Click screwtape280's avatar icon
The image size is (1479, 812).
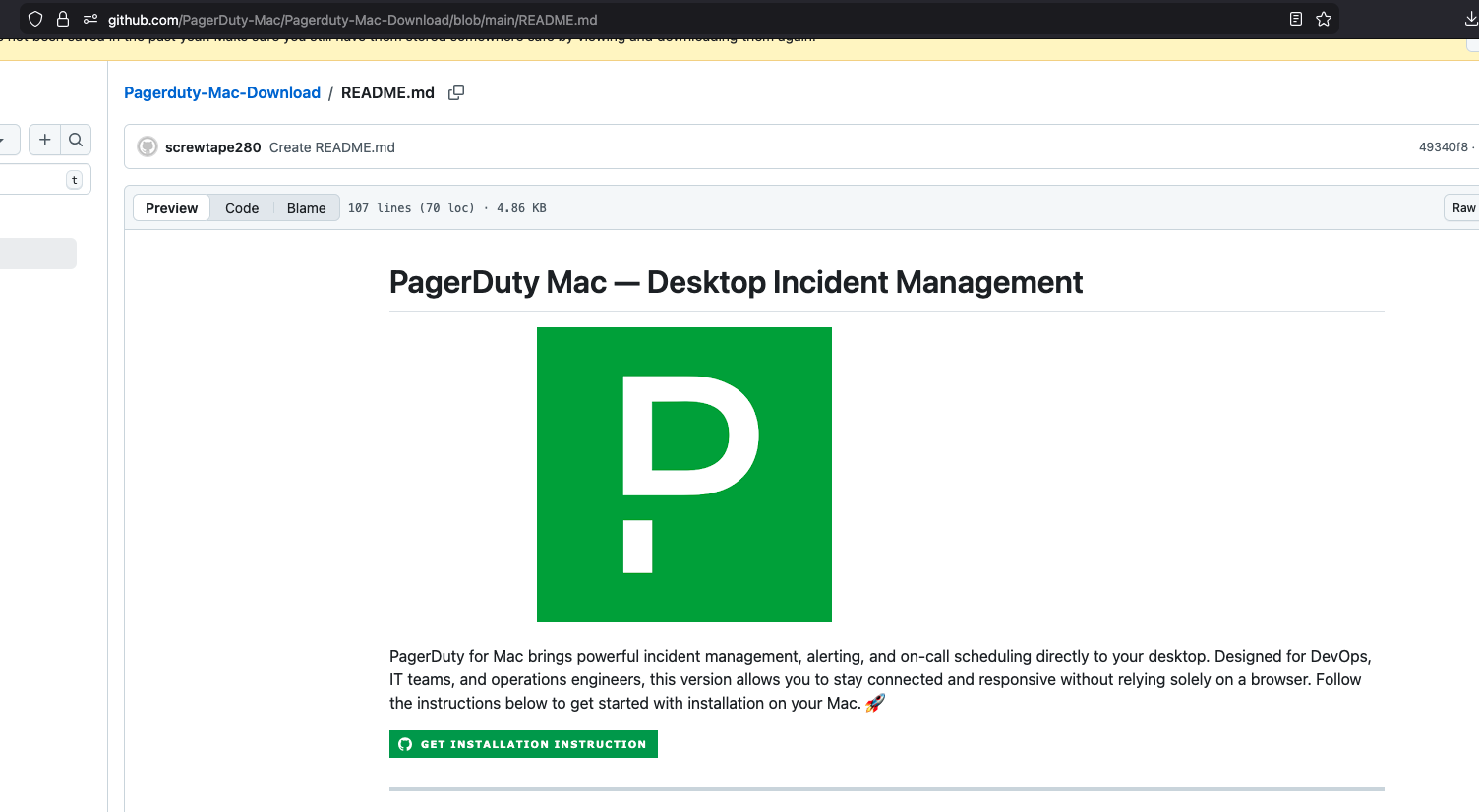tap(148, 146)
